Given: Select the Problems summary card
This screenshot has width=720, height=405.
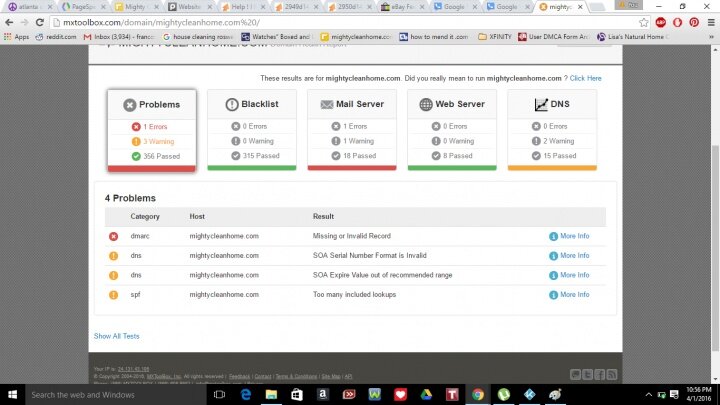Looking at the screenshot, I should click(152, 131).
